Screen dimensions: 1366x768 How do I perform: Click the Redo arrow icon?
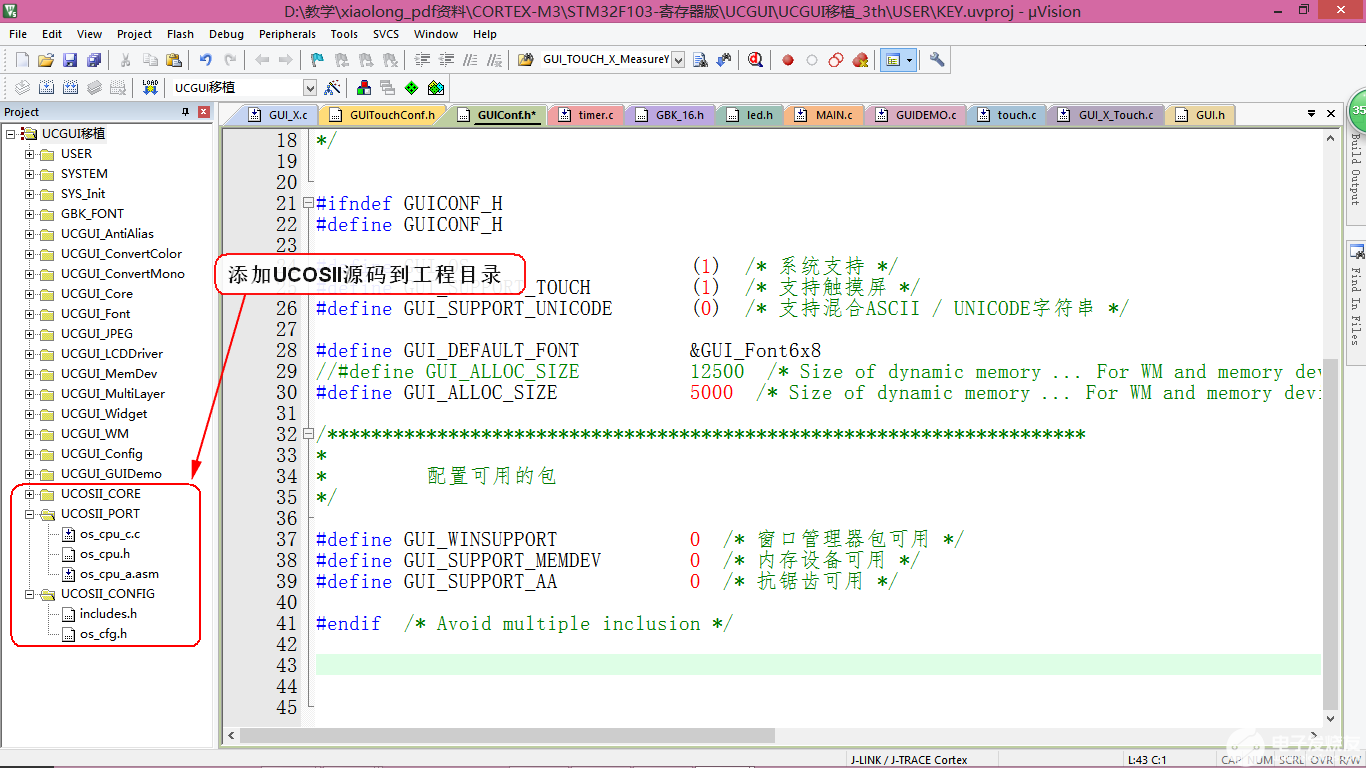(230, 60)
